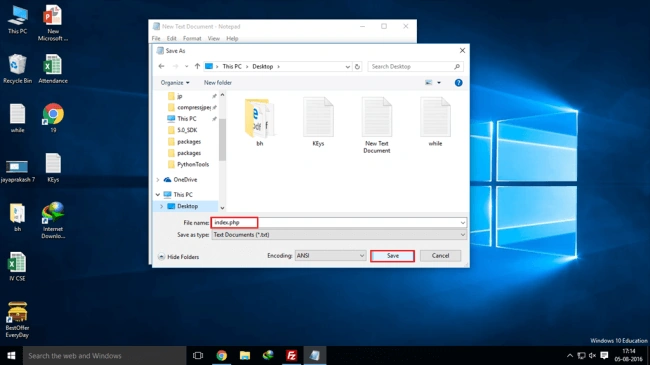Image resolution: width=650 pixels, height=365 pixels.
Task: Open the Encoding ANSI dropdown
Action: pyautogui.click(x=330, y=256)
